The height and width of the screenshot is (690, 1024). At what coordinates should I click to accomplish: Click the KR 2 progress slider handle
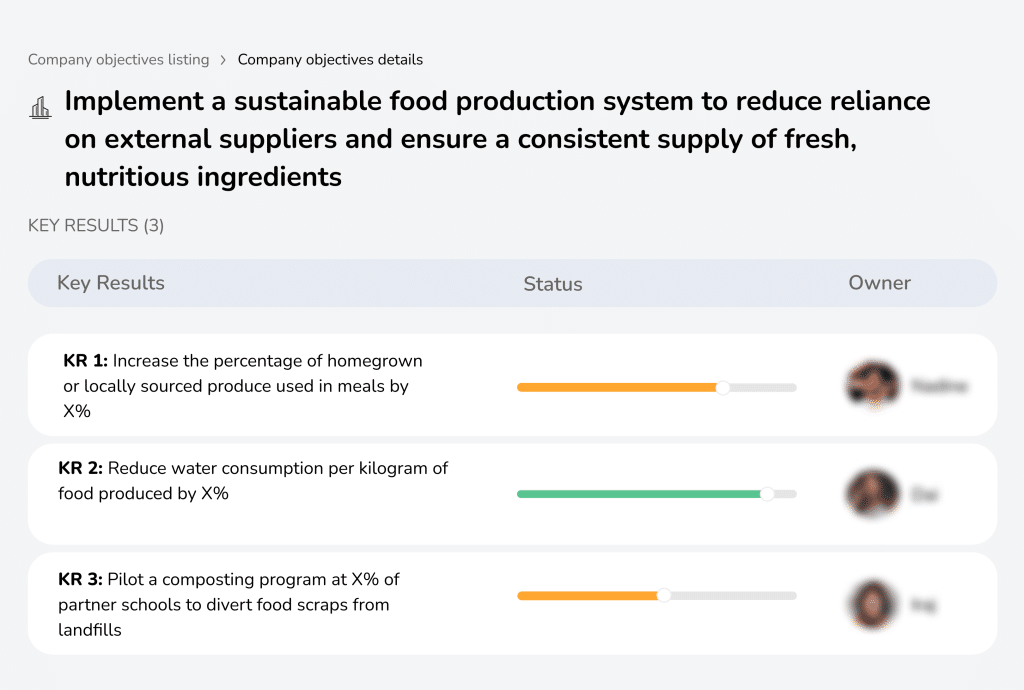click(x=768, y=493)
